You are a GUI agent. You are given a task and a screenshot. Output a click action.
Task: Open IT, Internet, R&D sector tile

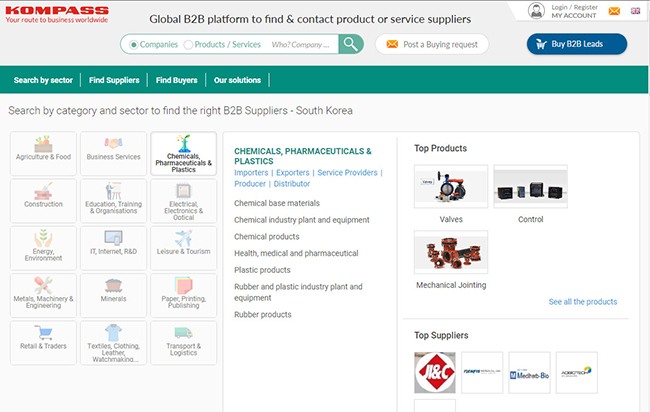click(114, 248)
